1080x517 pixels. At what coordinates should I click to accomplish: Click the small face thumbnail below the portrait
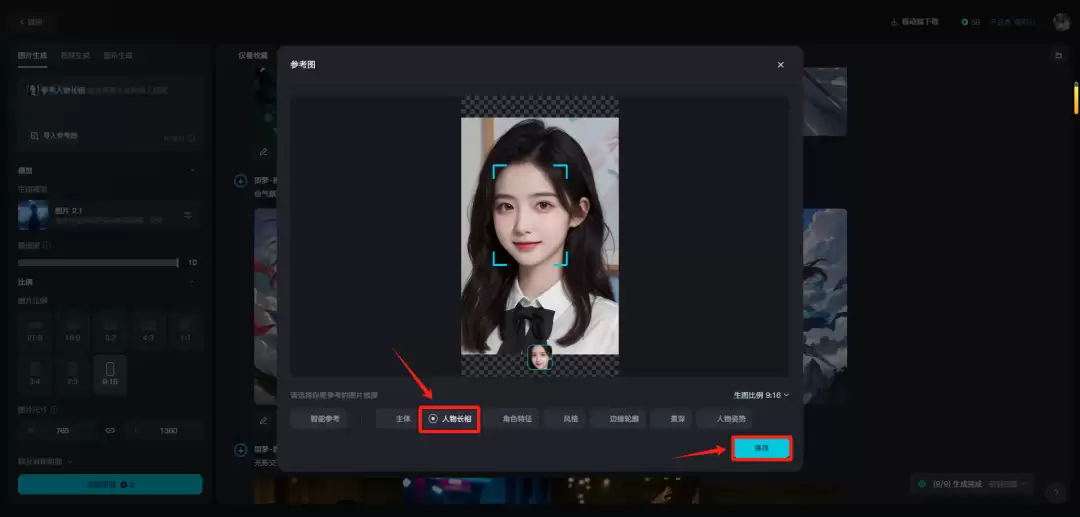coord(540,357)
